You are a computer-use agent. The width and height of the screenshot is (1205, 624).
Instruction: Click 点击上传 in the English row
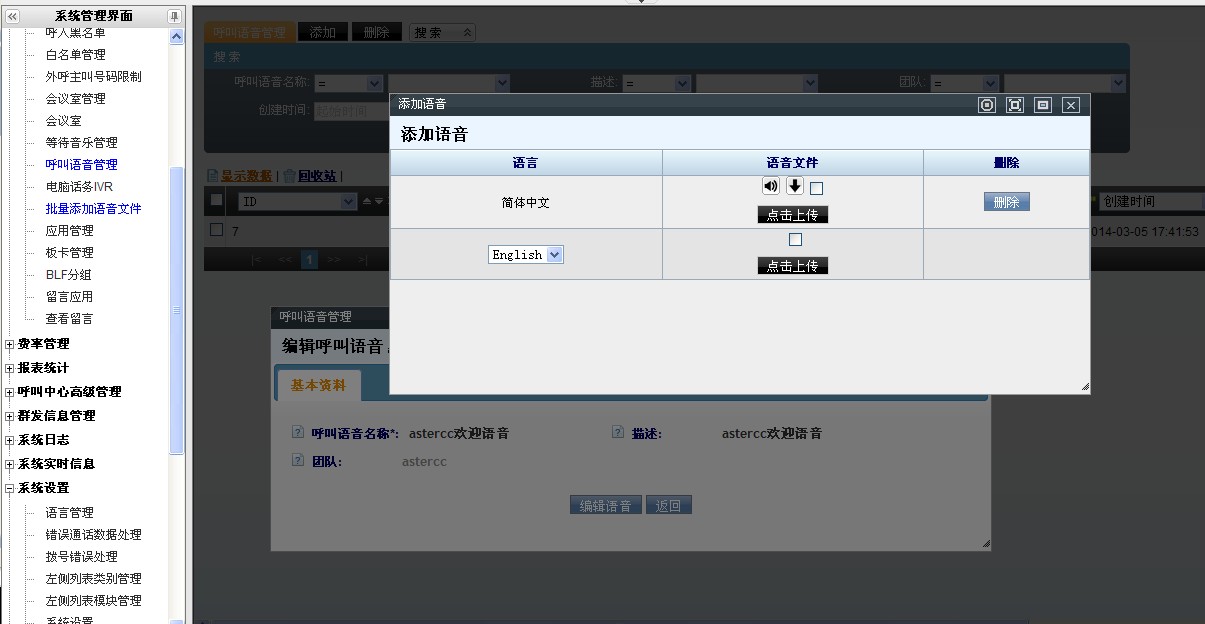[792, 266]
